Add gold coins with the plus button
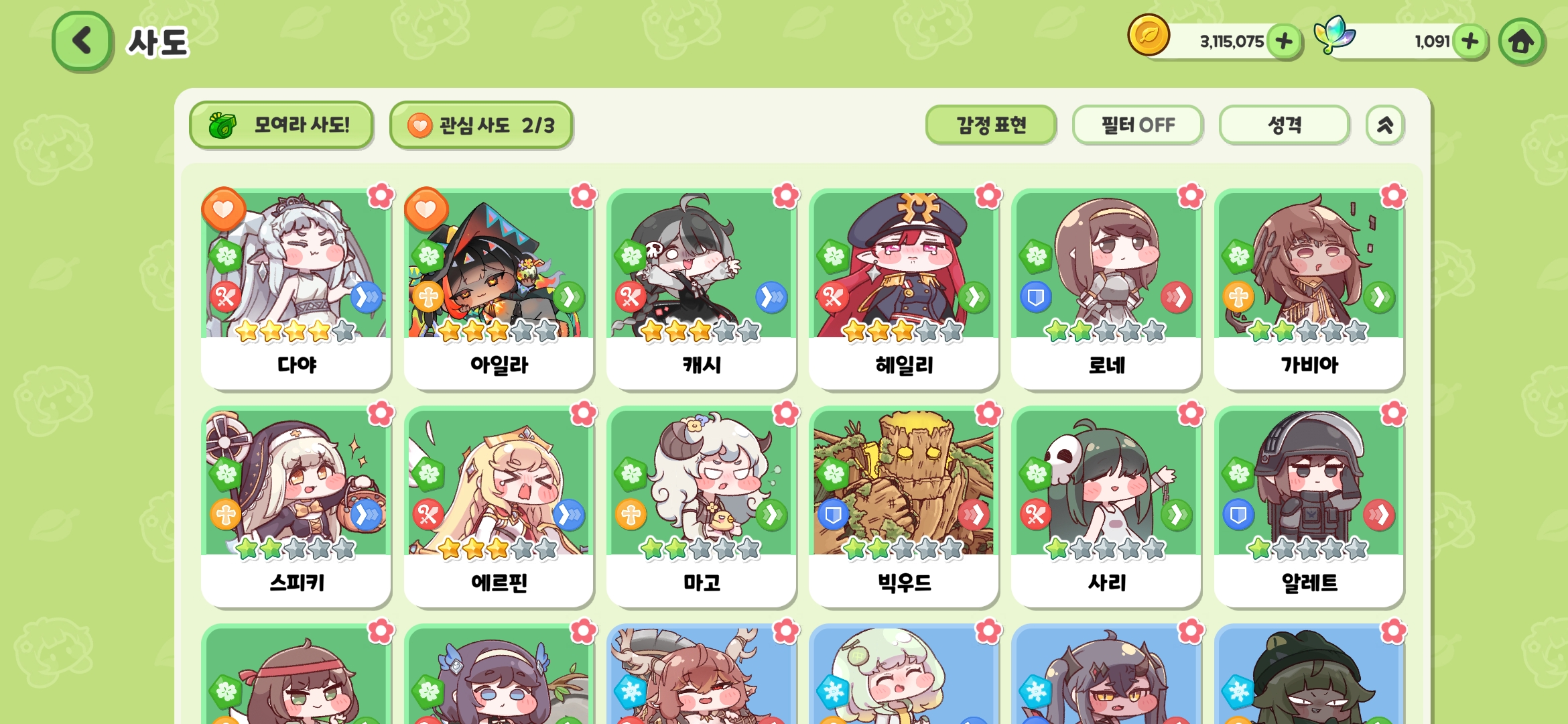 click(x=1284, y=42)
